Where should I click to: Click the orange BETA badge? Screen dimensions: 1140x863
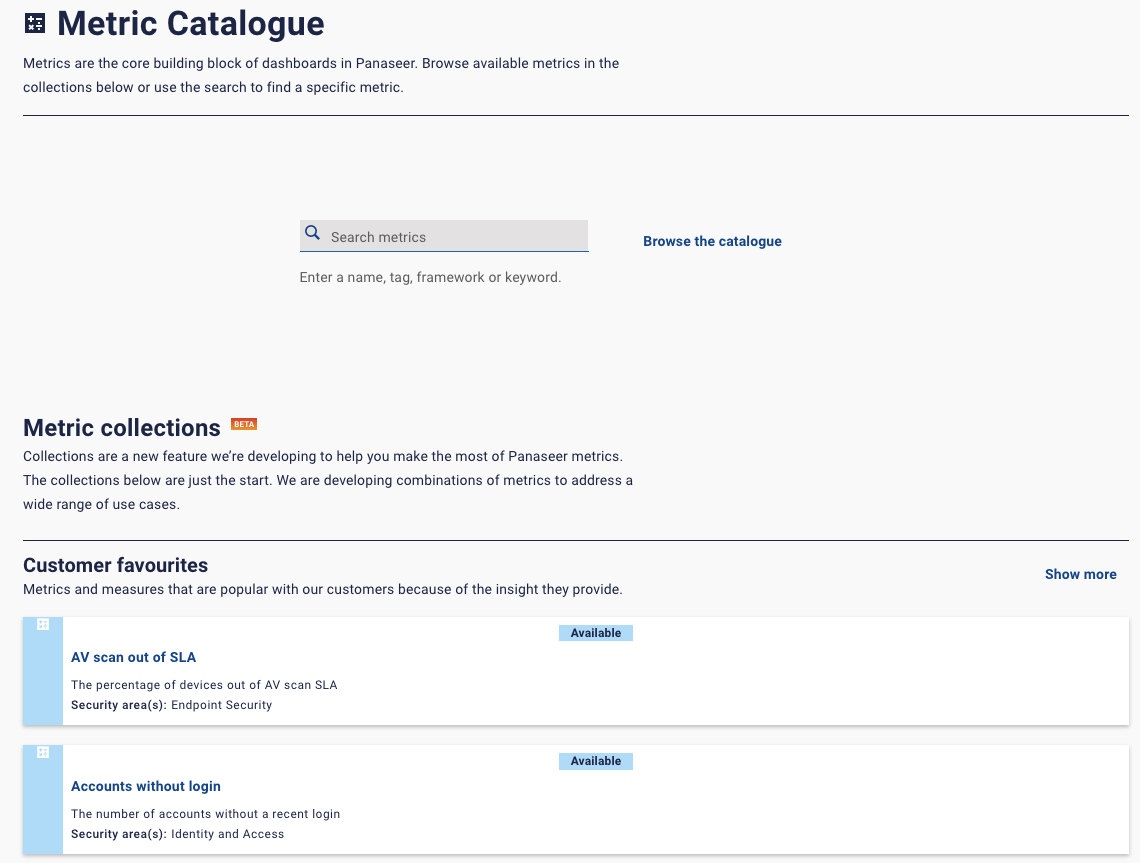244,424
